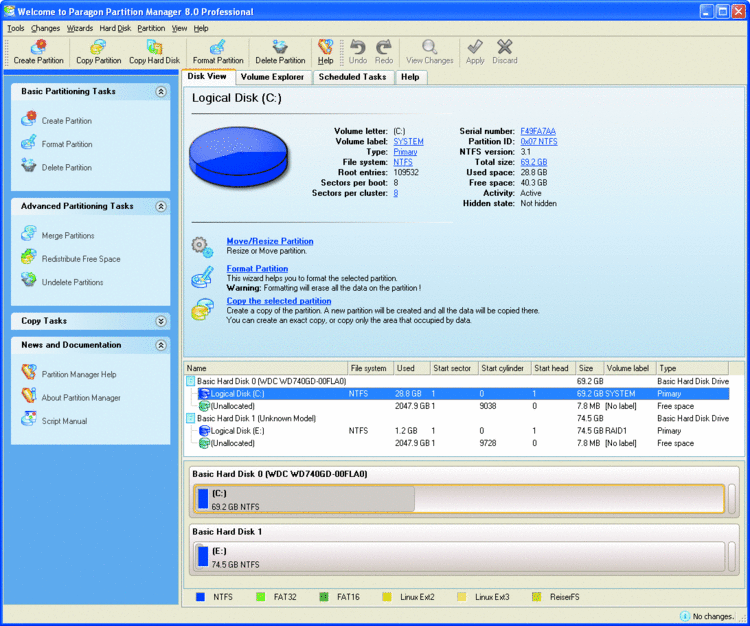Open the View menu

point(179,28)
